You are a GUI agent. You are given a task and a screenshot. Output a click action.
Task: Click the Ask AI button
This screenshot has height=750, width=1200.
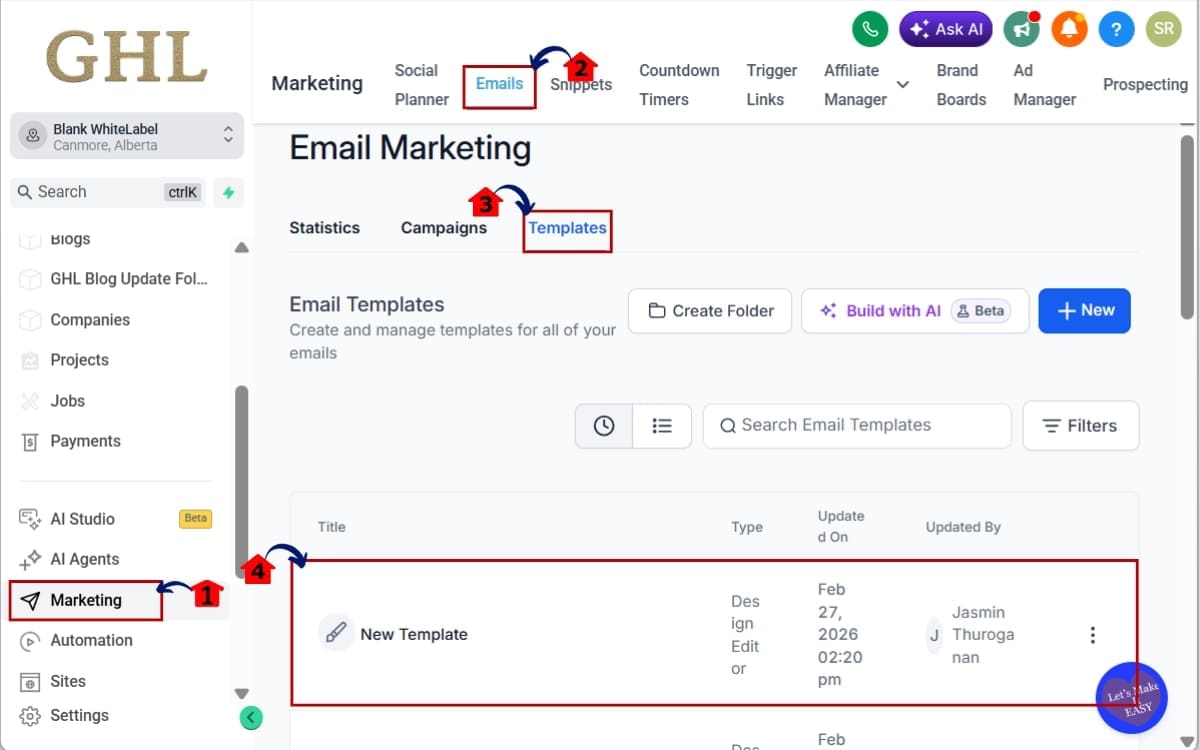click(946, 29)
